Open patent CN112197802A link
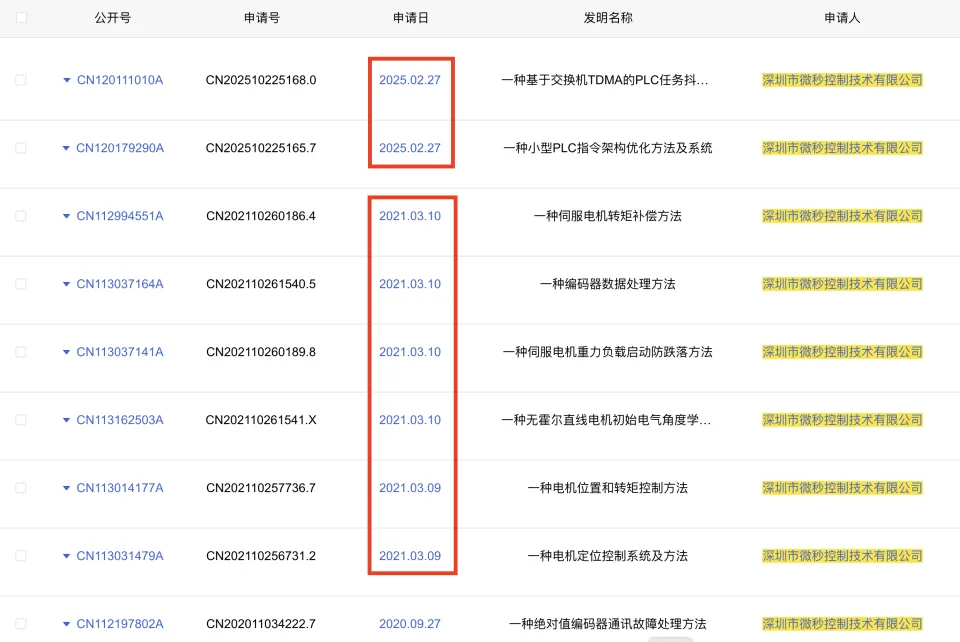The height and width of the screenshot is (642, 960). click(x=120, y=624)
